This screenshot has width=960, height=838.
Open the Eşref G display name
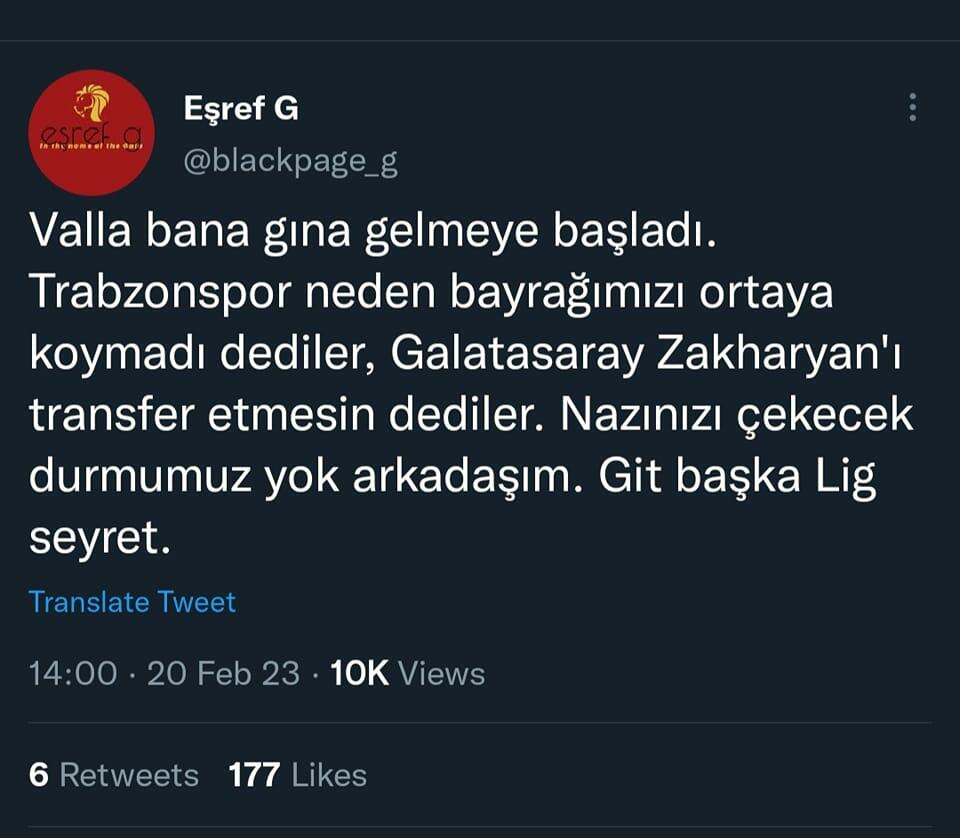[241, 109]
